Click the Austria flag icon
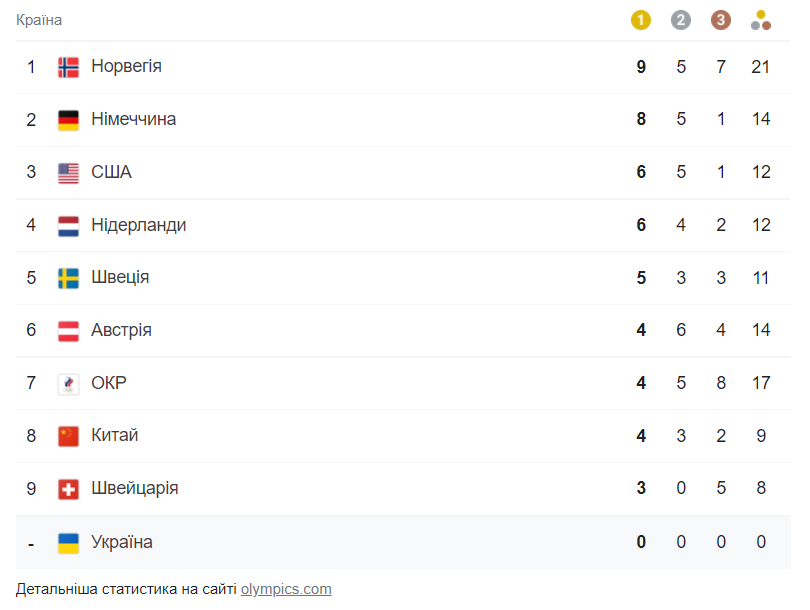This screenshot has width=810, height=610. pyautogui.click(x=68, y=330)
